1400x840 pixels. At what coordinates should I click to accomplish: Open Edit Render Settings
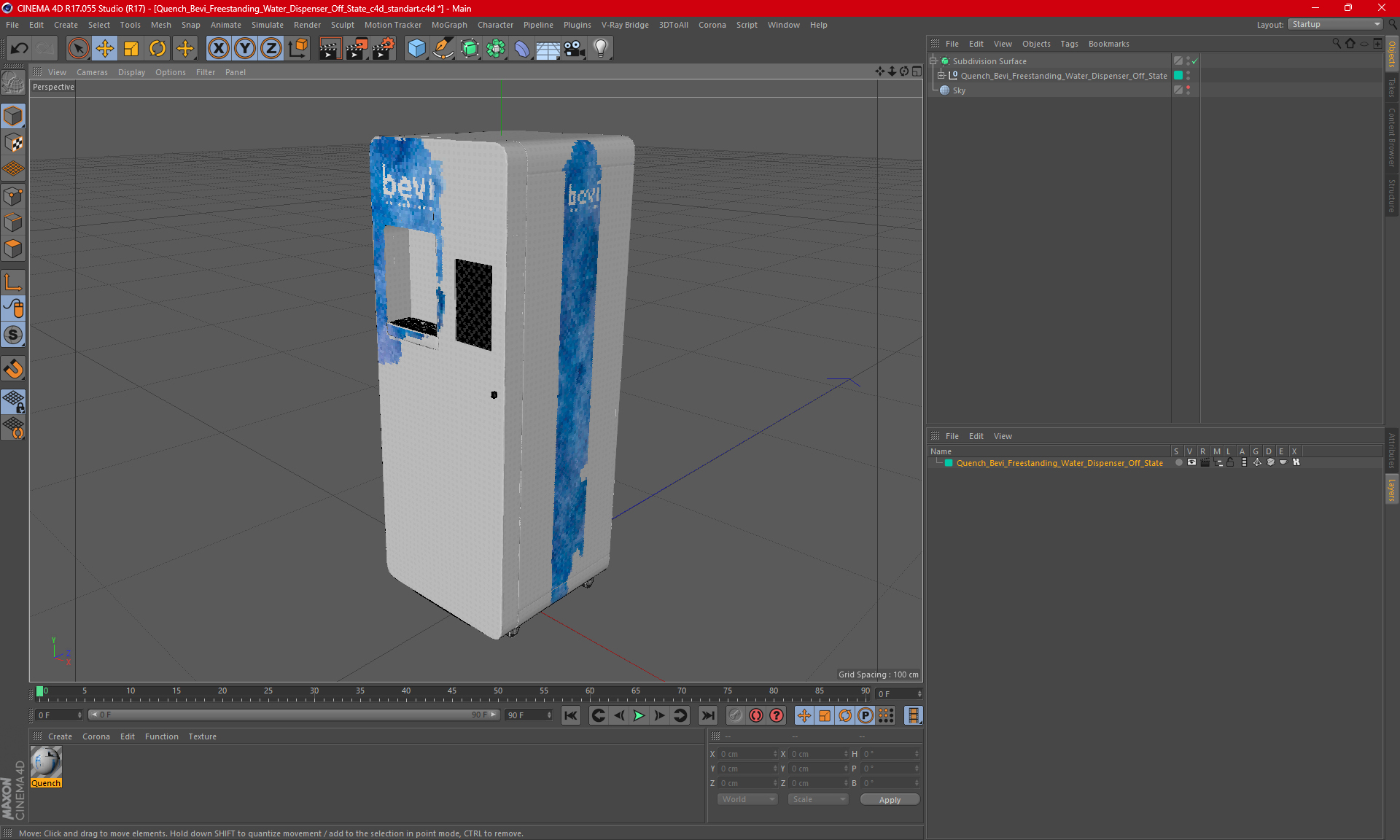384,49
